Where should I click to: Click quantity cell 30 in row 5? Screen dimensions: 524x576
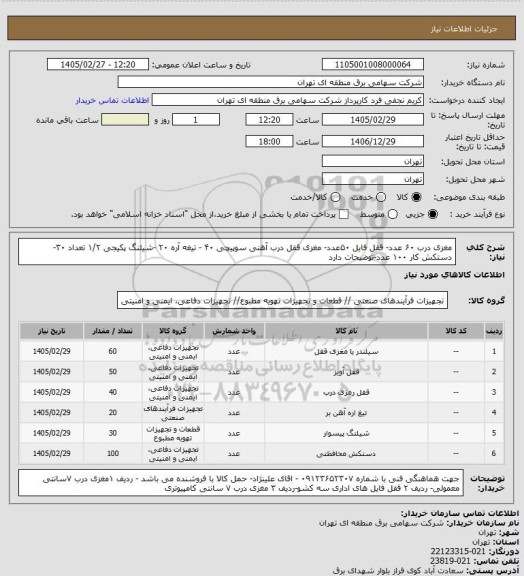pyautogui.click(x=112, y=433)
